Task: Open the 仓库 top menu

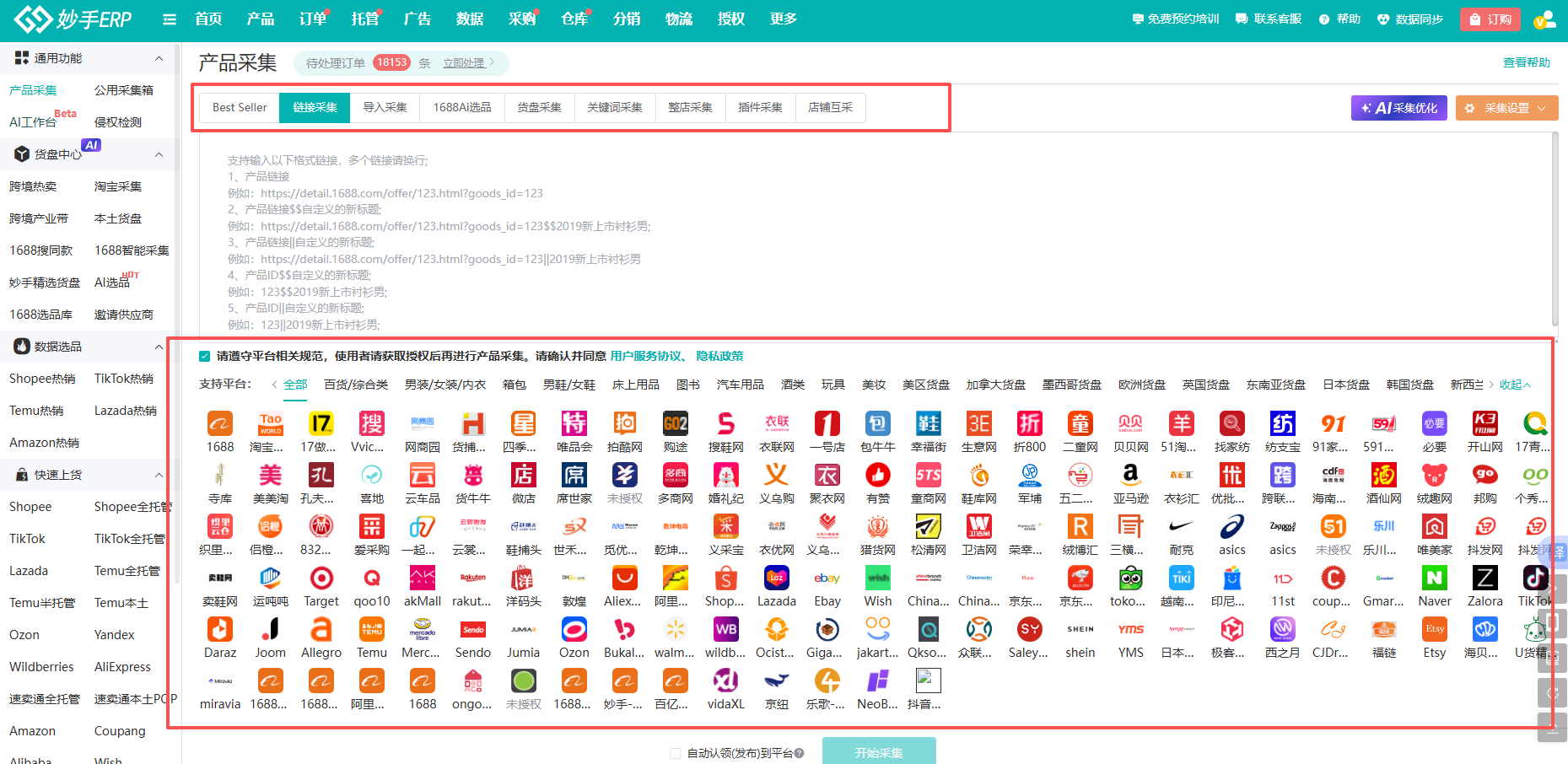Action: (574, 19)
